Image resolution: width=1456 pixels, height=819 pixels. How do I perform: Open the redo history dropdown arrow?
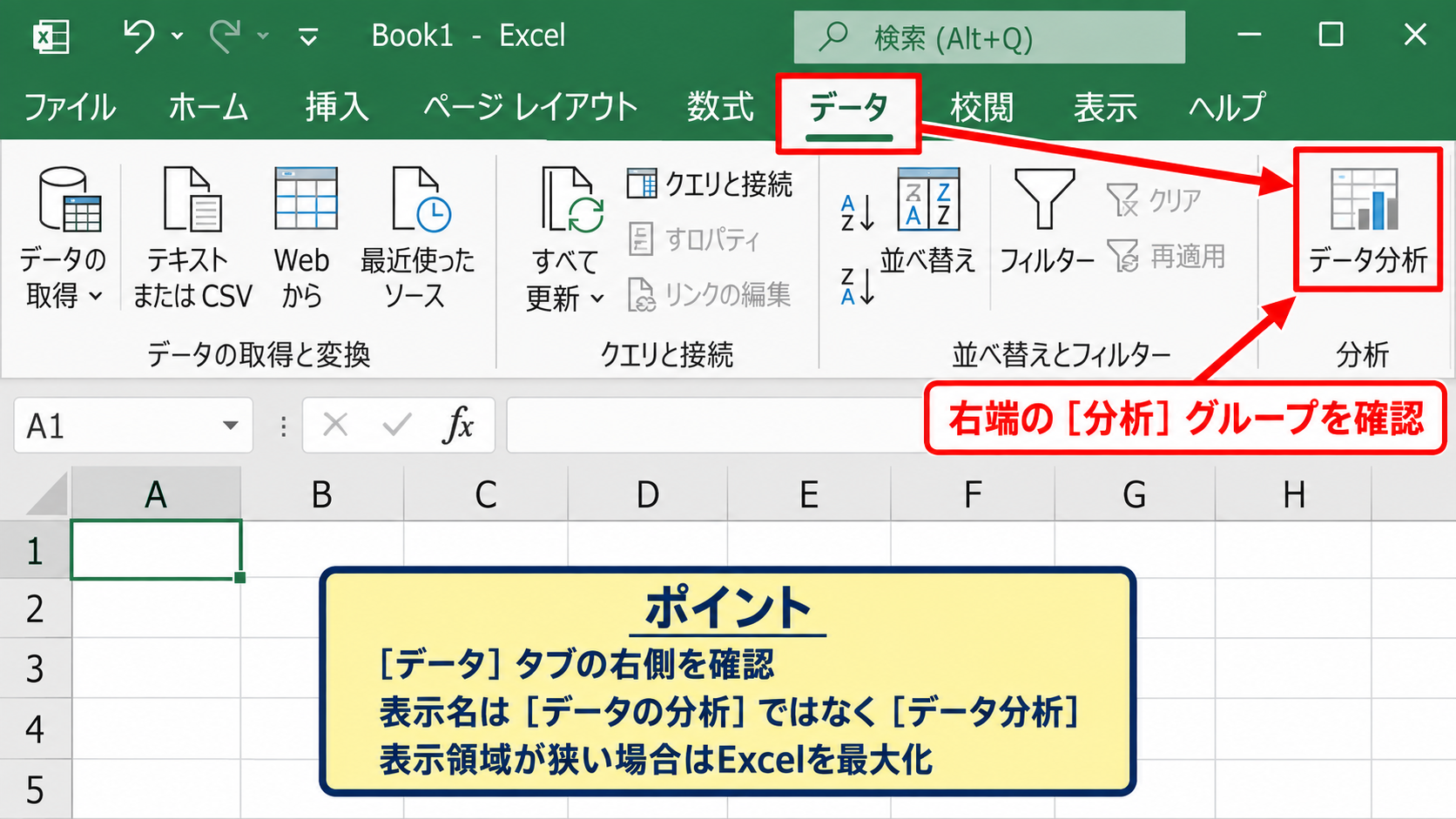[x=263, y=37]
